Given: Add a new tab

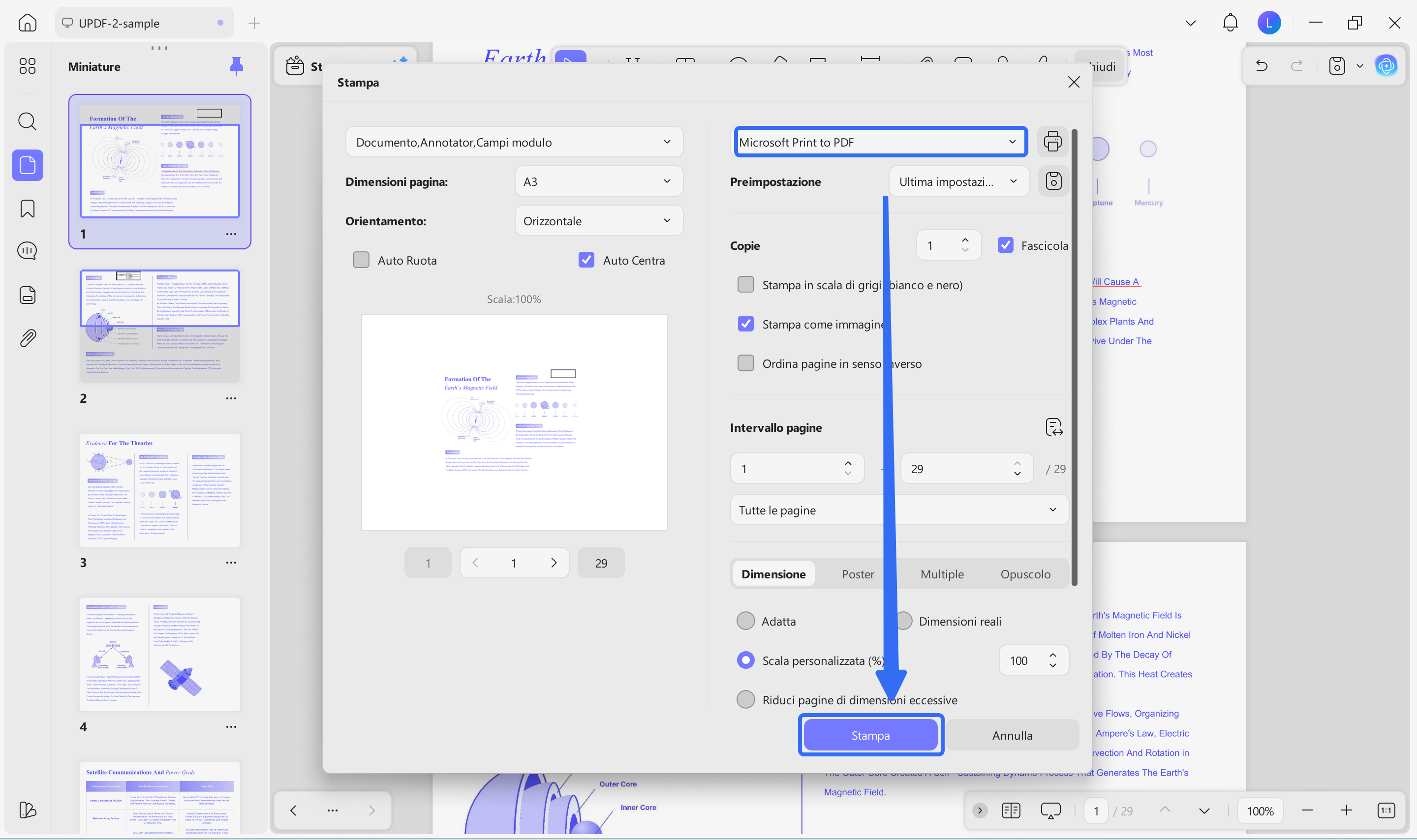Looking at the screenshot, I should (x=254, y=23).
